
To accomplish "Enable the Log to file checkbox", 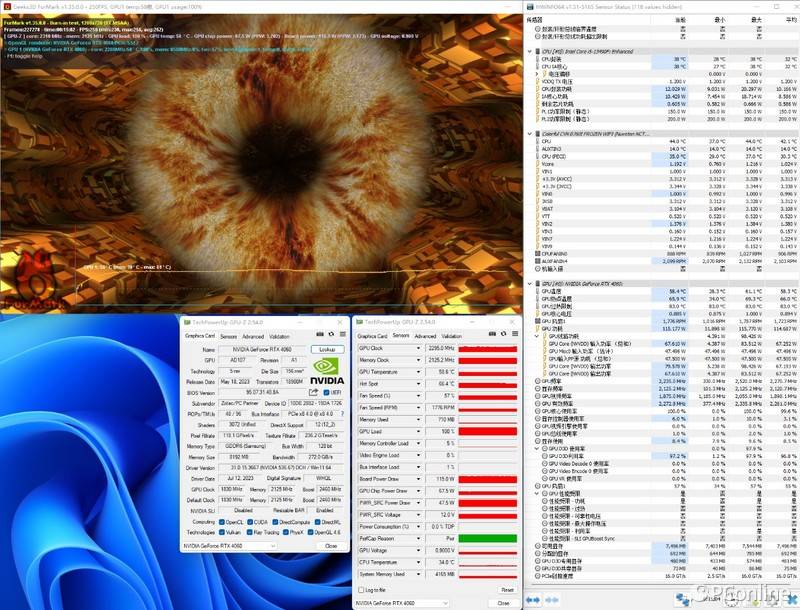I will pos(362,590).
